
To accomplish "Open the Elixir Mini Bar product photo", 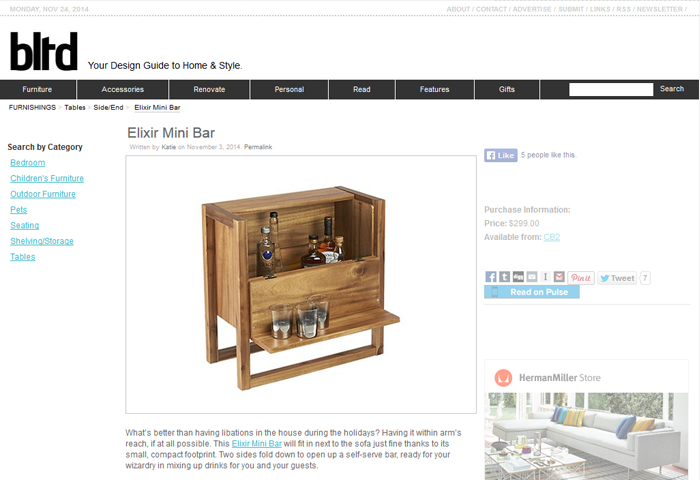I will pyautogui.click(x=301, y=284).
